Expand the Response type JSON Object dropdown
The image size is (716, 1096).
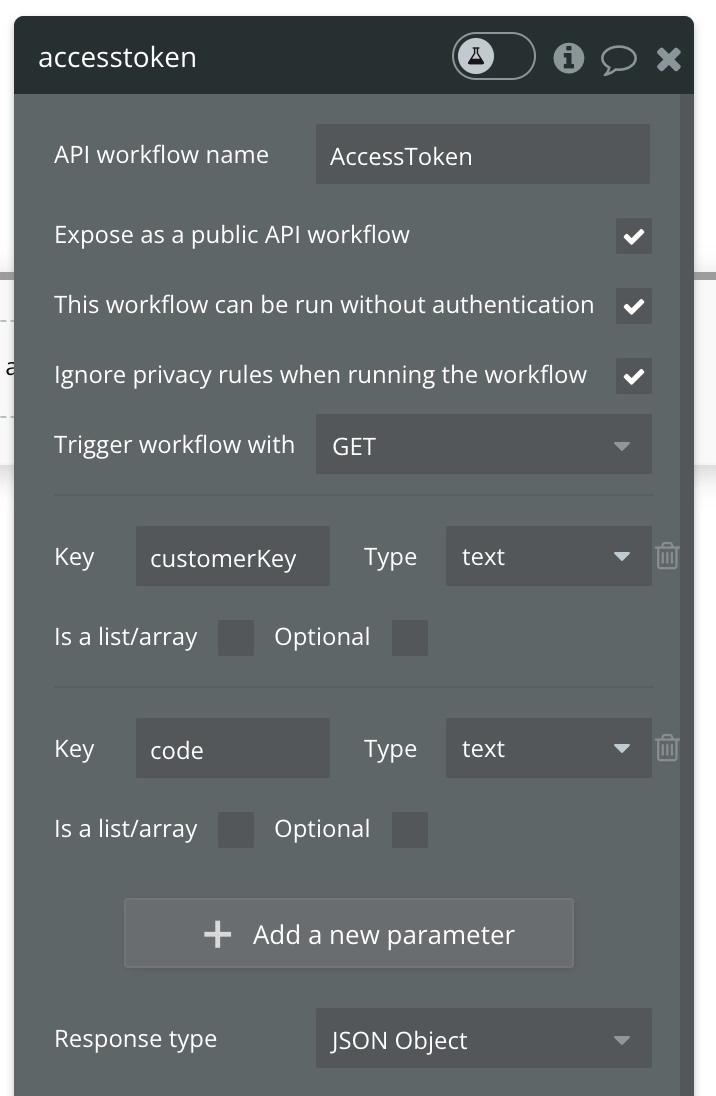(x=483, y=1040)
